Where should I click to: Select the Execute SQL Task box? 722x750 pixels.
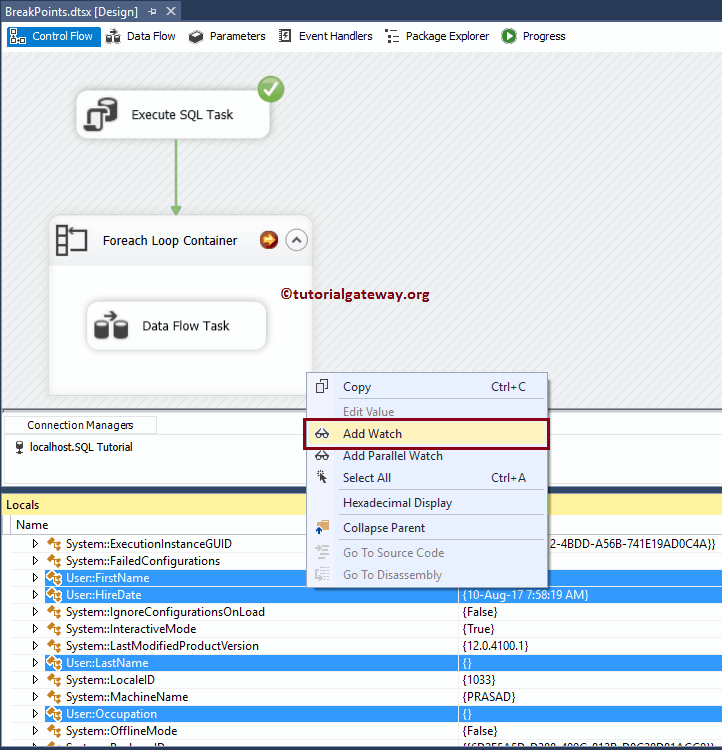click(x=173, y=114)
